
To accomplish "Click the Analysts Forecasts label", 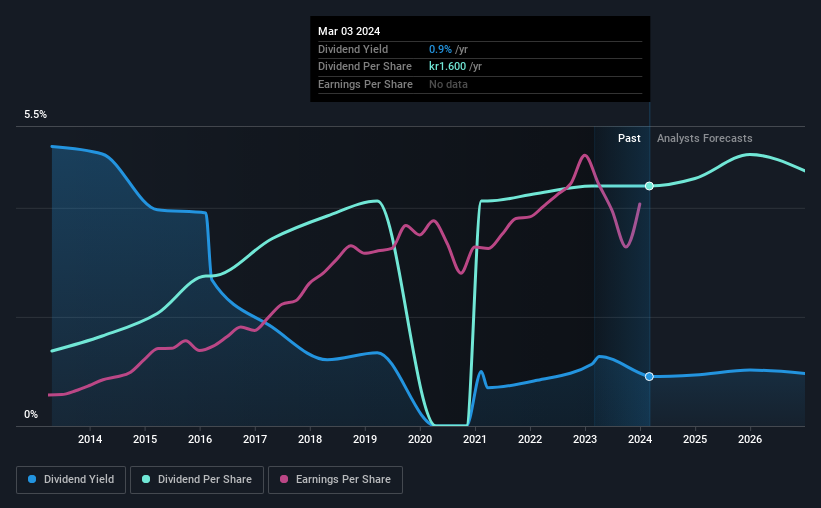I will pyautogui.click(x=705, y=138).
